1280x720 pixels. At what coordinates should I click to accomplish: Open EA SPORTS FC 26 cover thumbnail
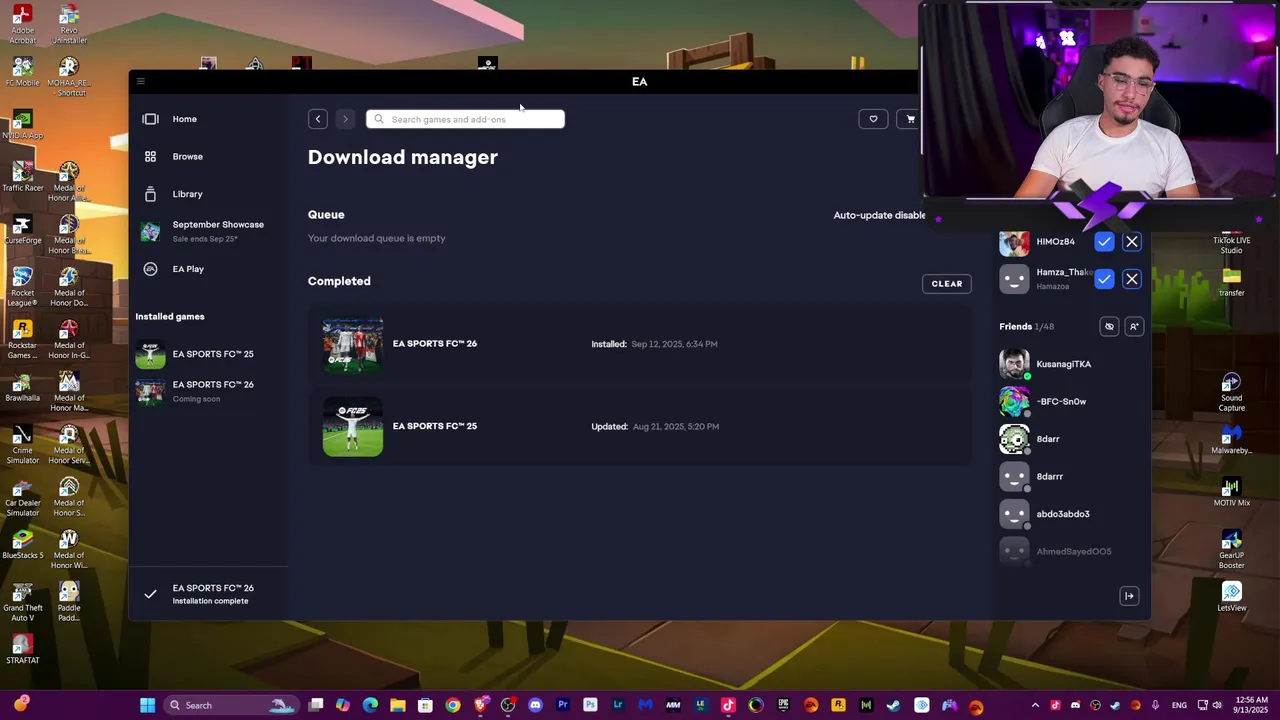tap(352, 345)
